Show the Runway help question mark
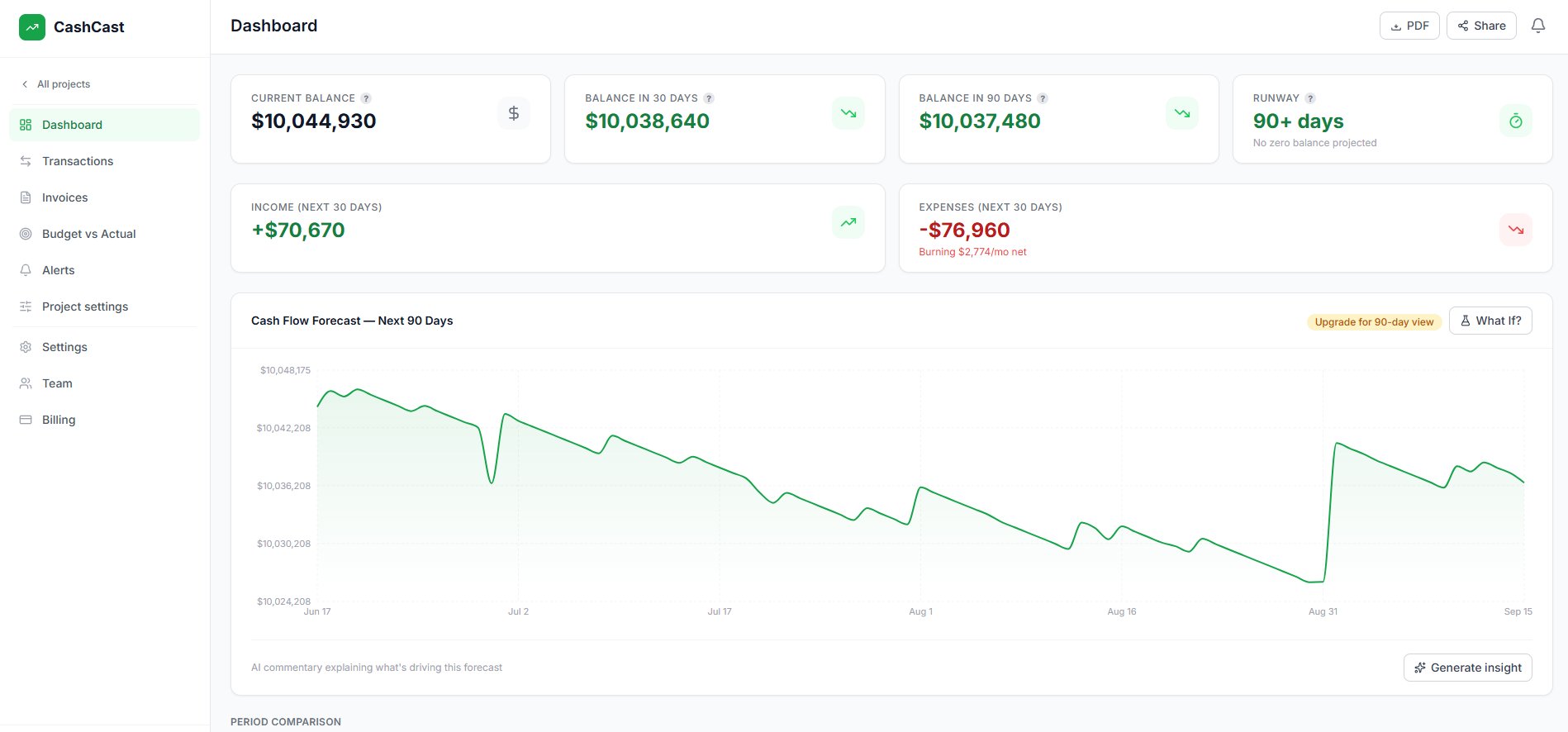Viewport: 1568px width, 732px height. 1310,98
